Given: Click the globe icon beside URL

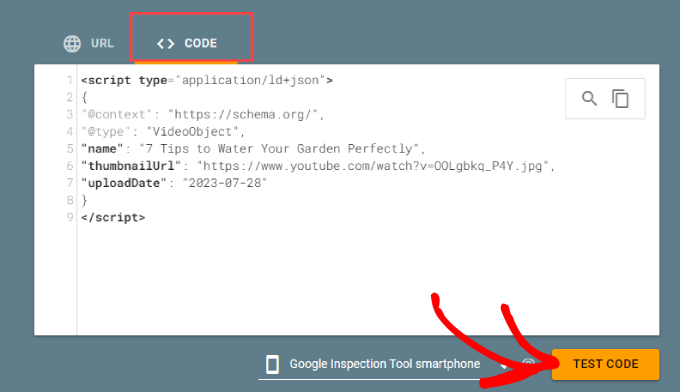Looking at the screenshot, I should tap(72, 43).
